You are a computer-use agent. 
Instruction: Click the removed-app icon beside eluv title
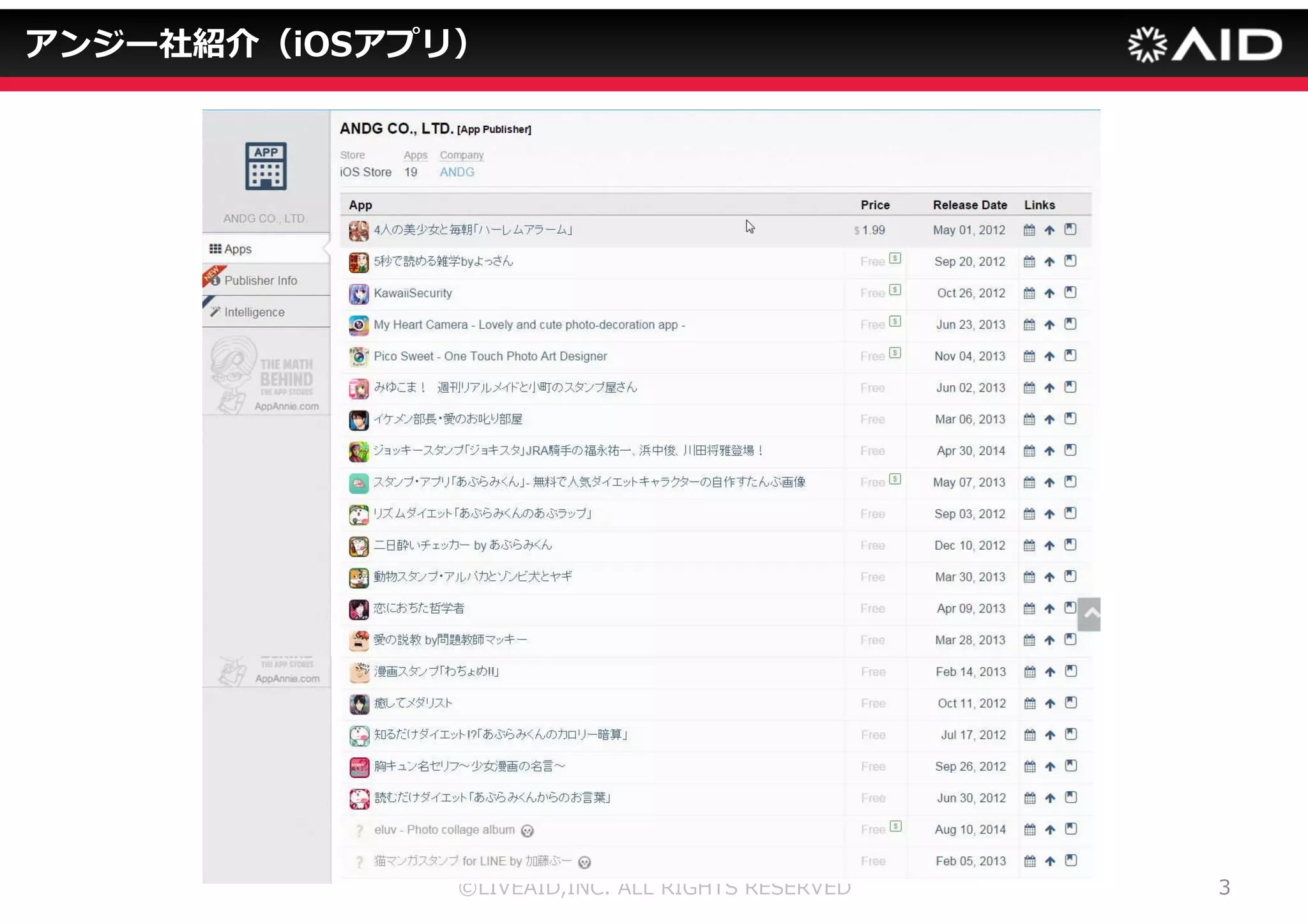click(x=527, y=831)
